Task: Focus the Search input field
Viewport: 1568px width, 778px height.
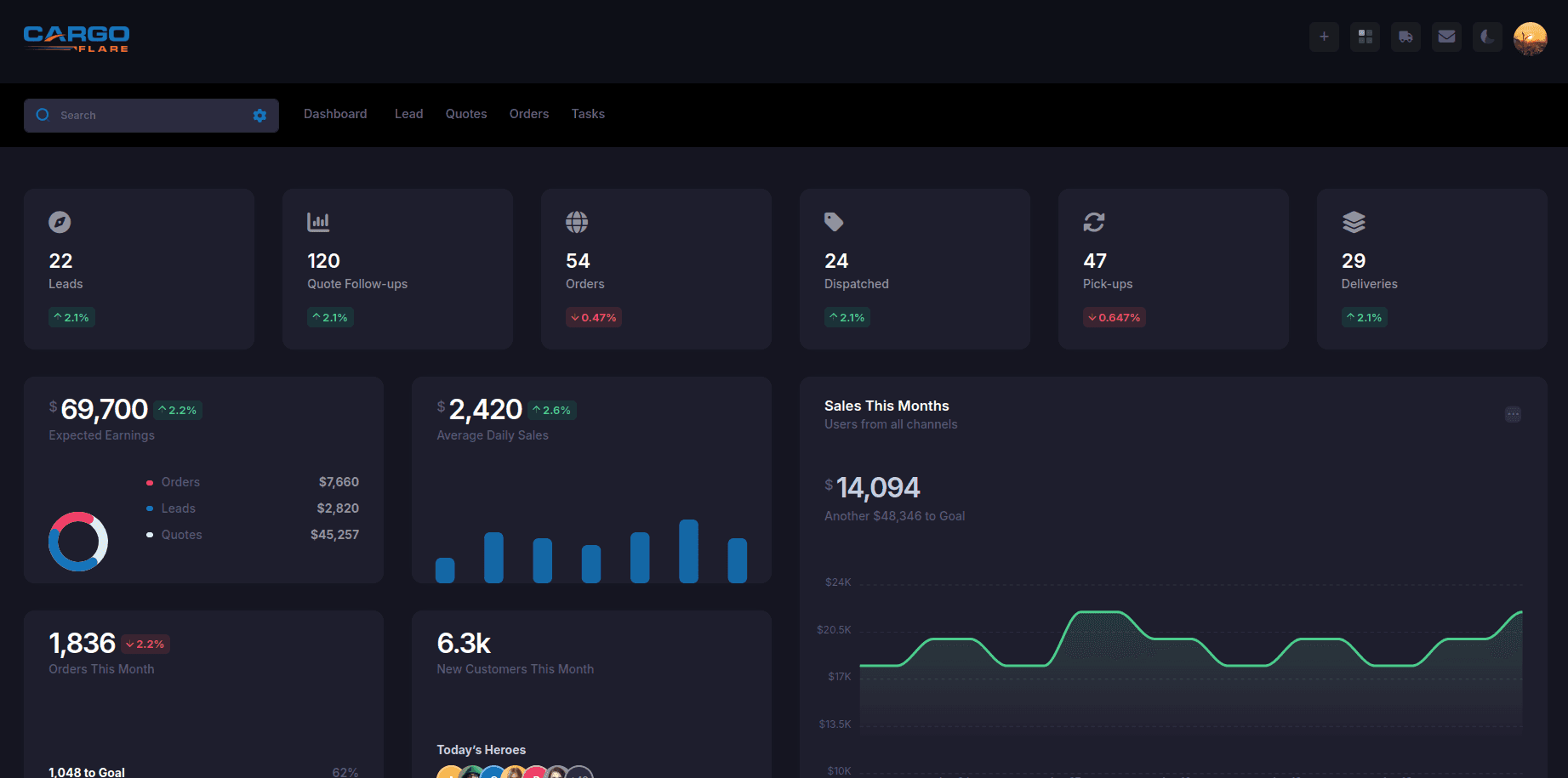Action: pos(151,116)
